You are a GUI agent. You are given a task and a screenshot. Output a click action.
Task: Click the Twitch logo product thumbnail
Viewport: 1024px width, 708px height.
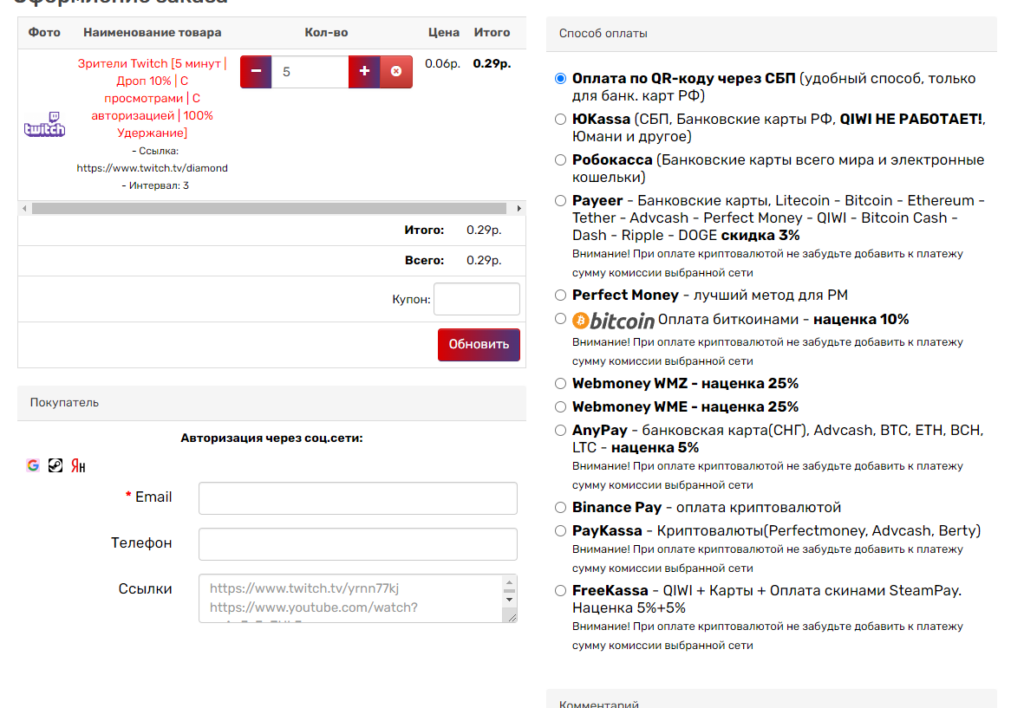tap(44, 124)
